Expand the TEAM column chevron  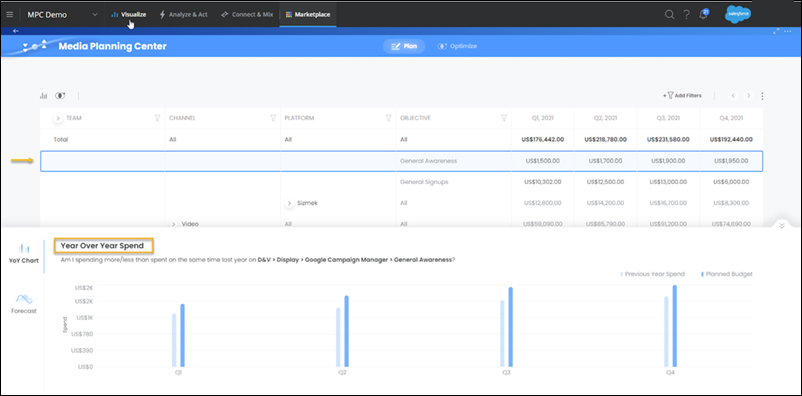[x=58, y=118]
